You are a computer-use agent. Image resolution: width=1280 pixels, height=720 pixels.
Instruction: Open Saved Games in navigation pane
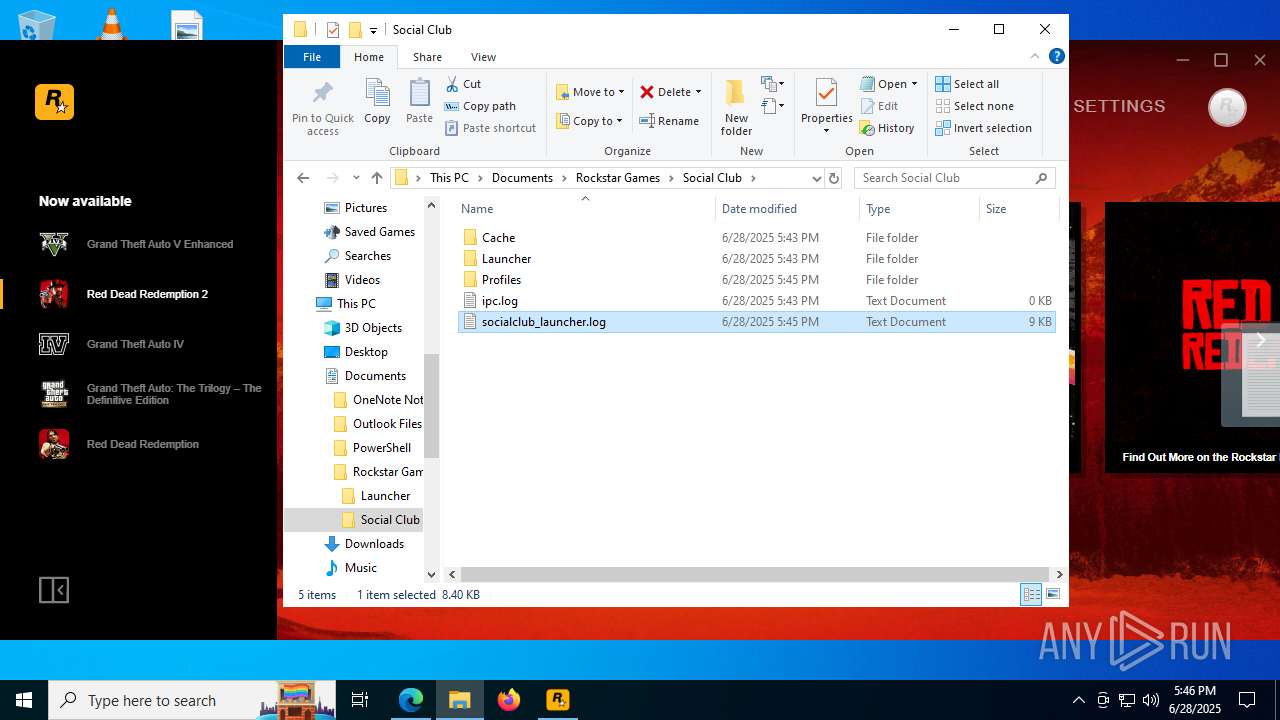[x=369, y=232]
